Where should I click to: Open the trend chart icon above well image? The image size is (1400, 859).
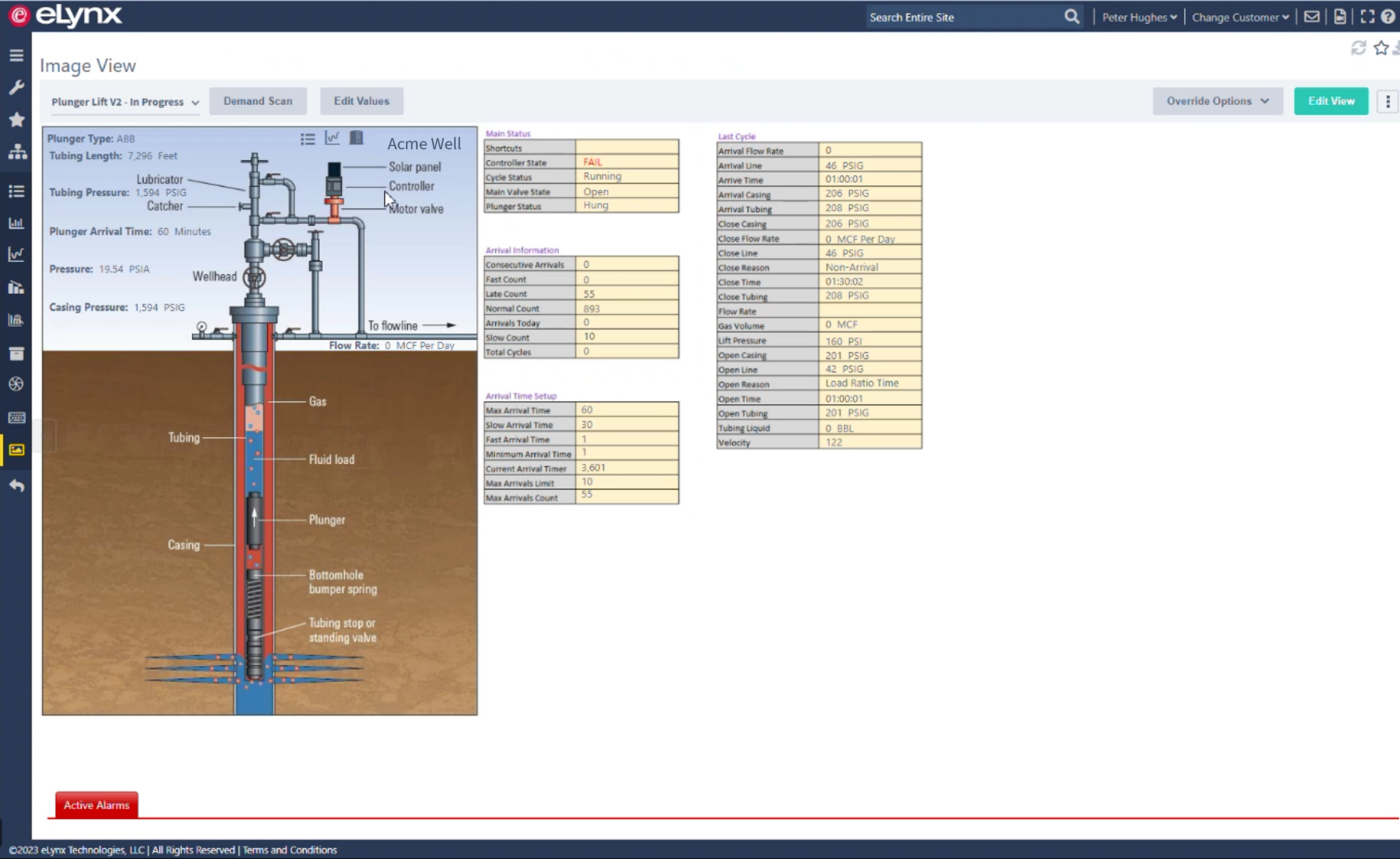tap(332, 138)
